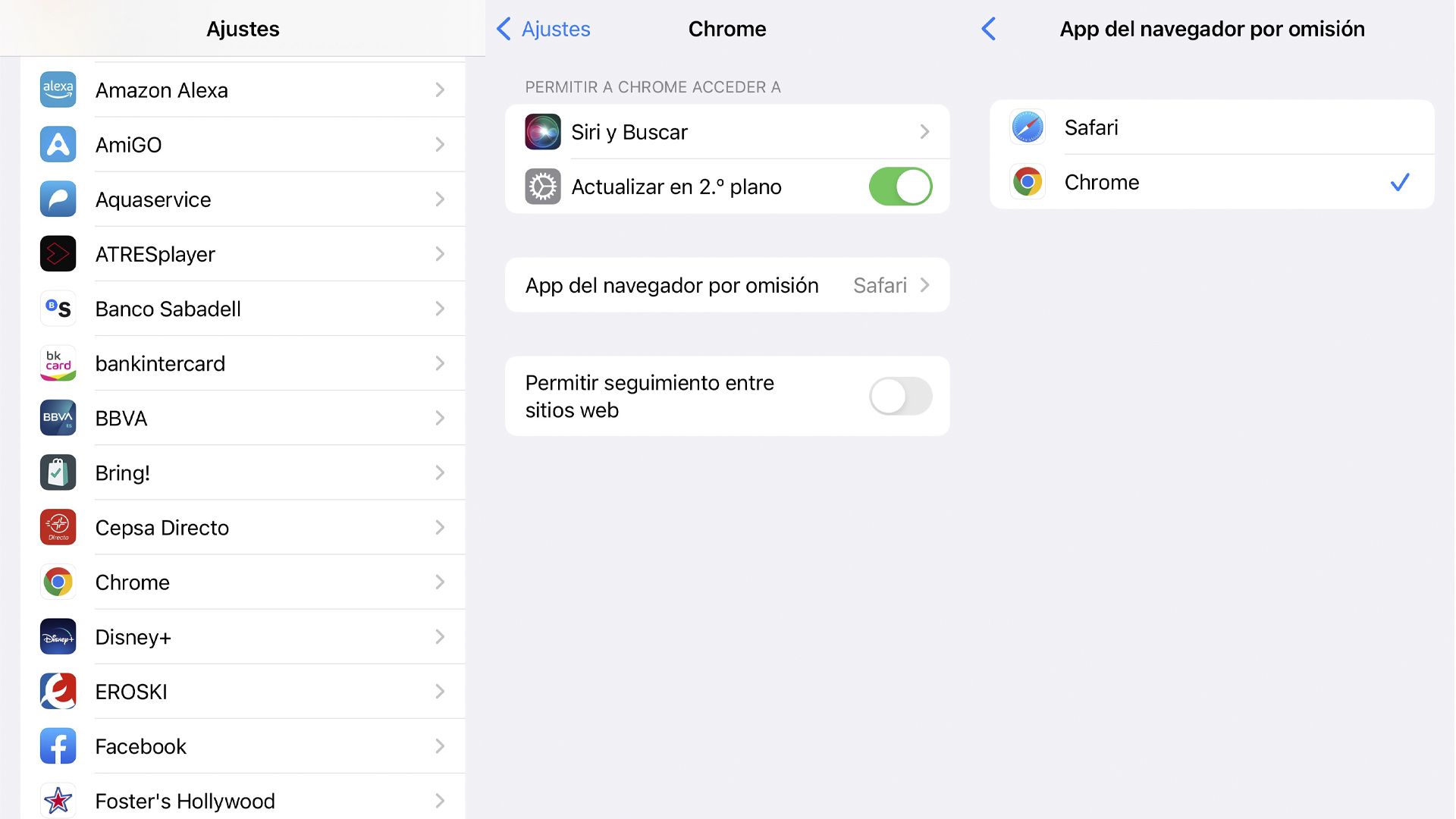The height and width of the screenshot is (819, 1456).
Task: Click the Safari icon in the browser list
Action: pyautogui.click(x=1026, y=127)
